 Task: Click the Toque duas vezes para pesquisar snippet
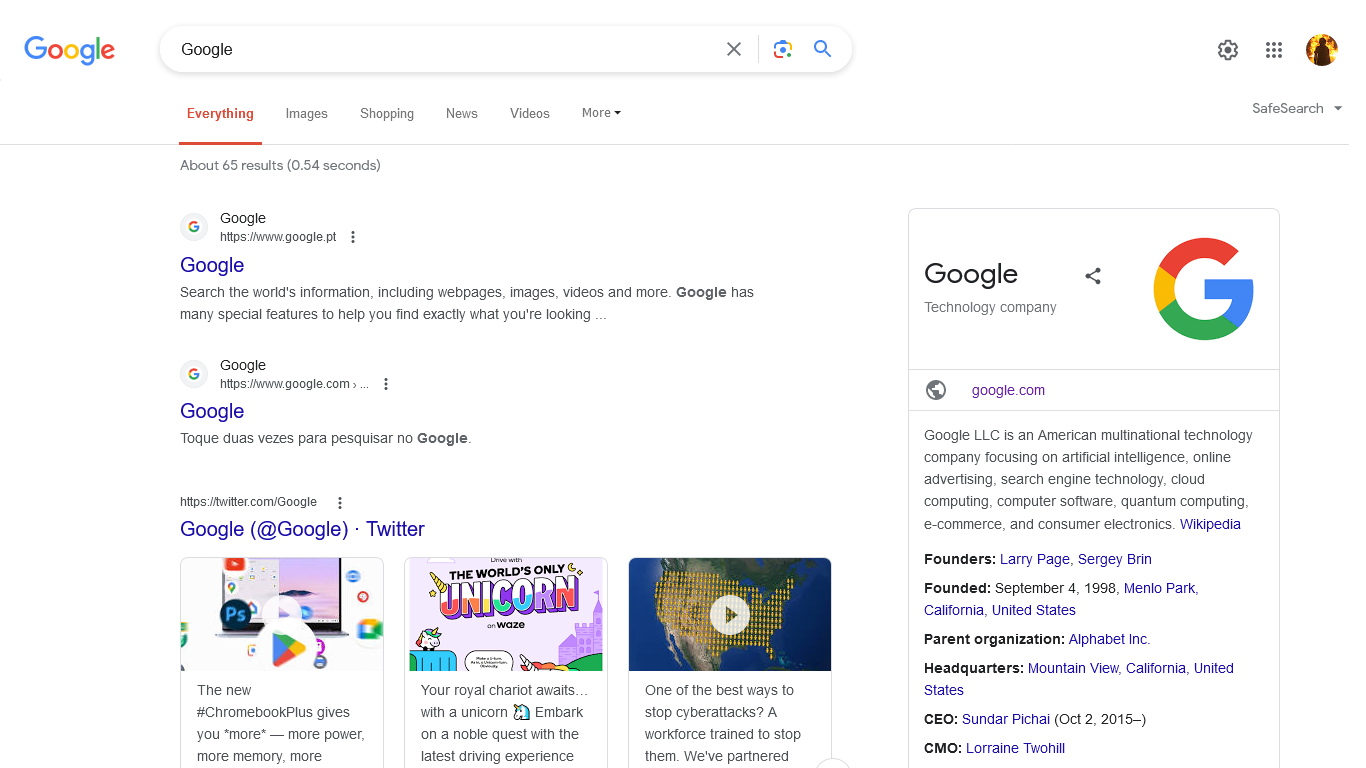click(325, 438)
